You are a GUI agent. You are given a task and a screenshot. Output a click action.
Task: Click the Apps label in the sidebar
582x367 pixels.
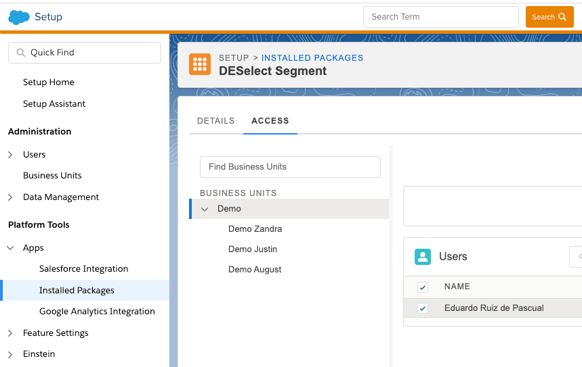[x=33, y=248]
